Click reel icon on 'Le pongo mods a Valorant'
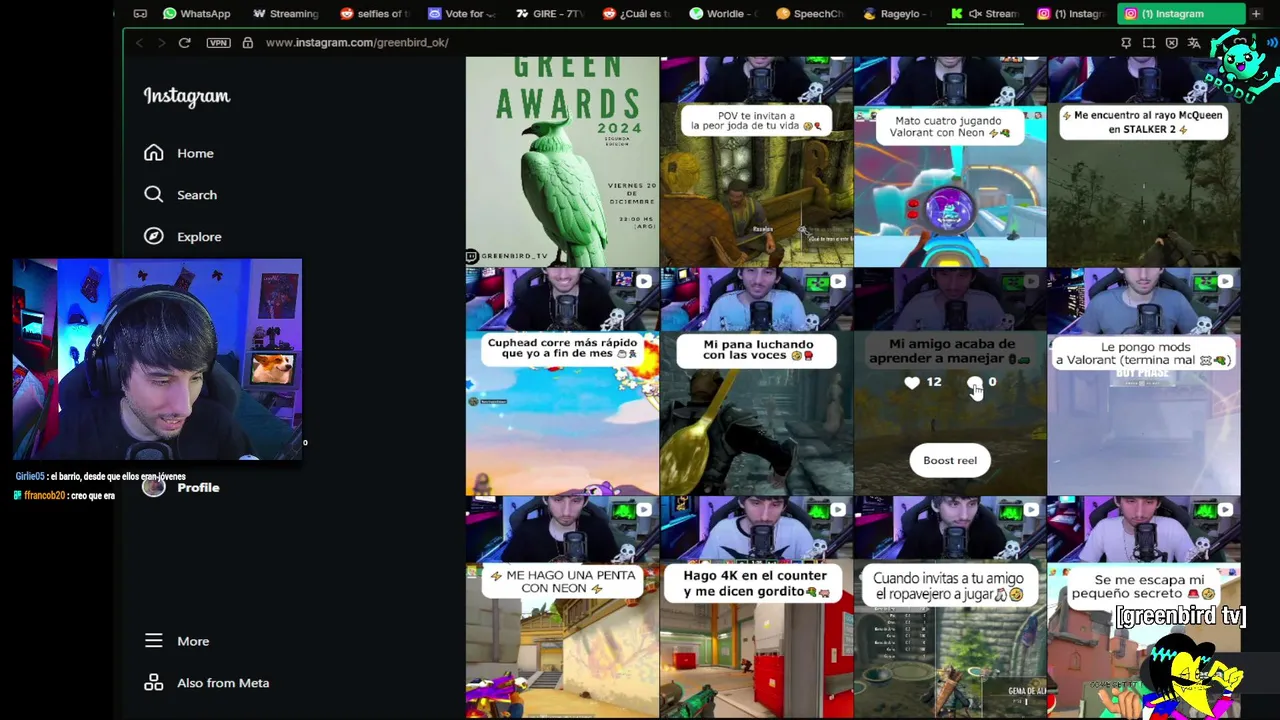The height and width of the screenshot is (720, 1280). [x=1225, y=282]
